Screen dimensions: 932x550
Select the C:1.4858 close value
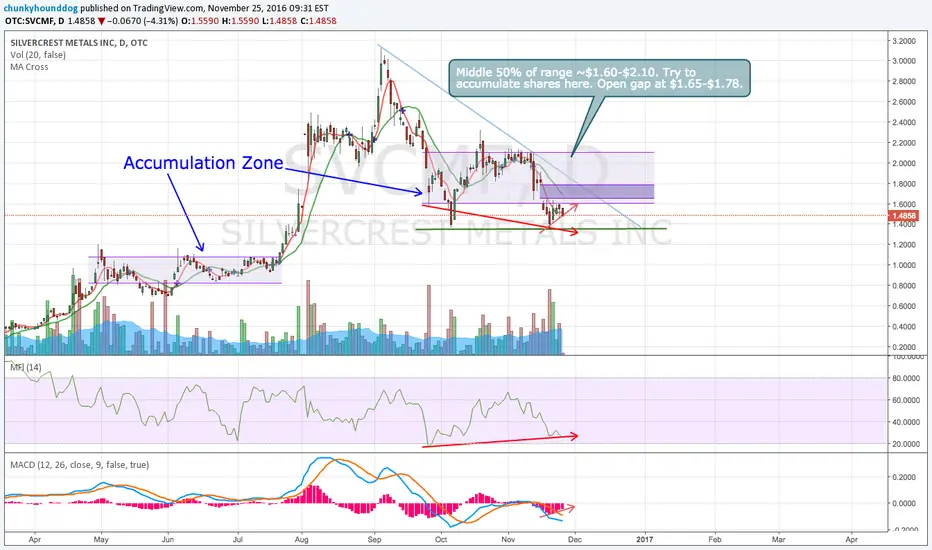pyautogui.click(x=319, y=21)
